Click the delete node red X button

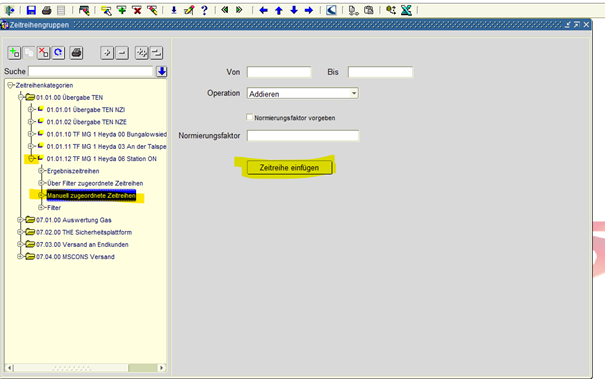44,52
